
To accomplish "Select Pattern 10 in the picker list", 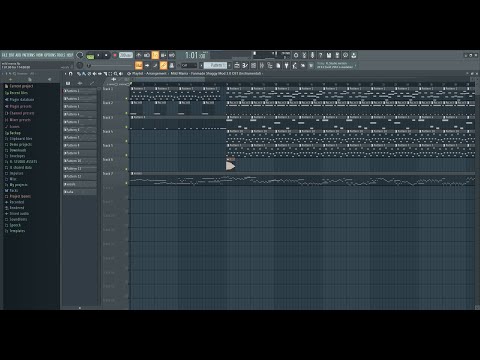I will pos(80,161).
